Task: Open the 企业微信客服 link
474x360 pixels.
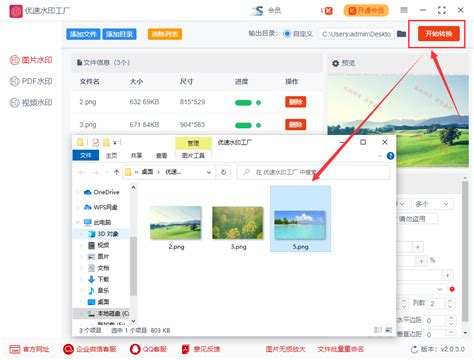Action: click(x=90, y=349)
